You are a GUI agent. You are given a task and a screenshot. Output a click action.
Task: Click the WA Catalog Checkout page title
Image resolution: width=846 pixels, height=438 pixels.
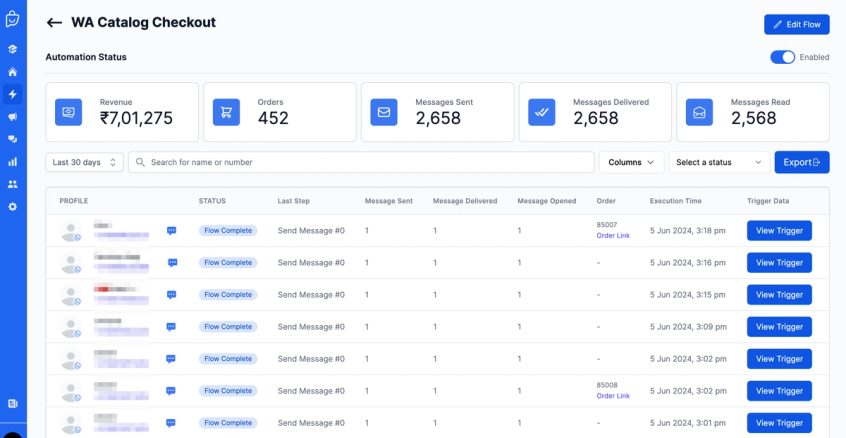pyautogui.click(x=144, y=23)
